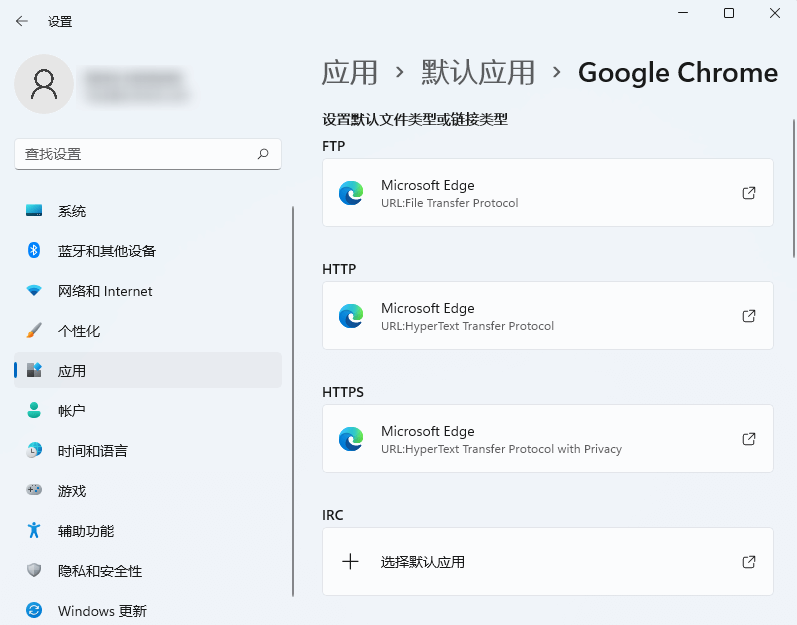
Task: Click the 应用 apps icon
Action: pyautogui.click(x=34, y=370)
